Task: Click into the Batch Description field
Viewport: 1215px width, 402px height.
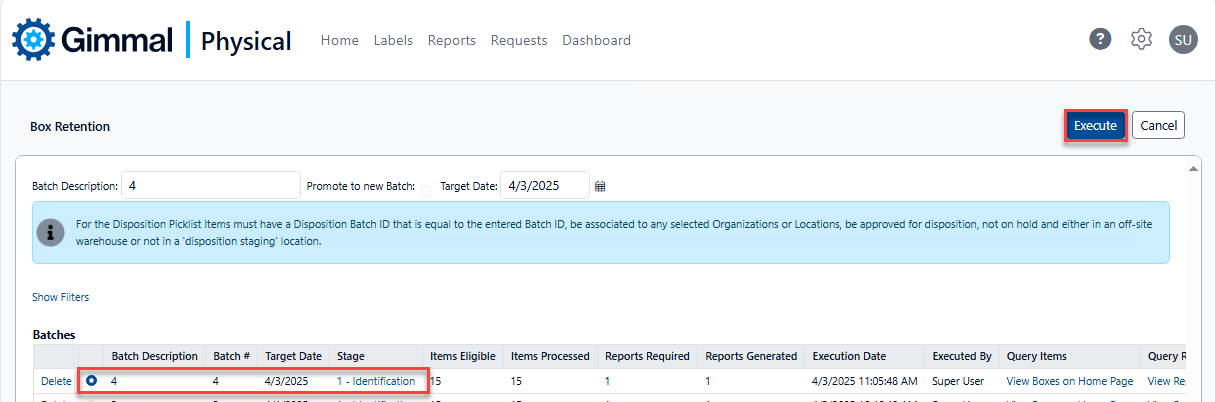Action: (x=210, y=185)
